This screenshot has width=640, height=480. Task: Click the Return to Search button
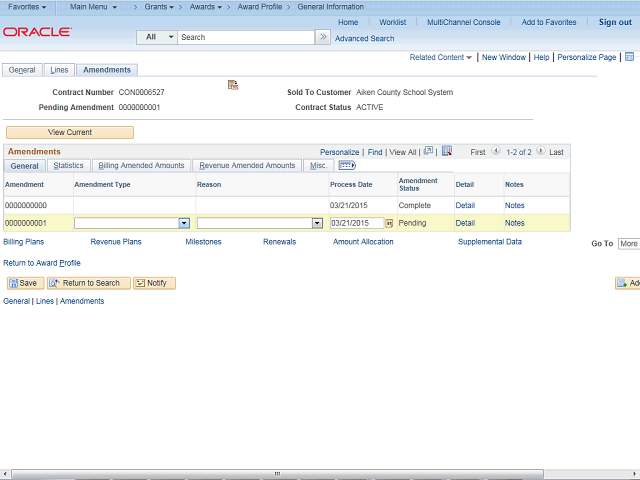pyautogui.click(x=89, y=283)
